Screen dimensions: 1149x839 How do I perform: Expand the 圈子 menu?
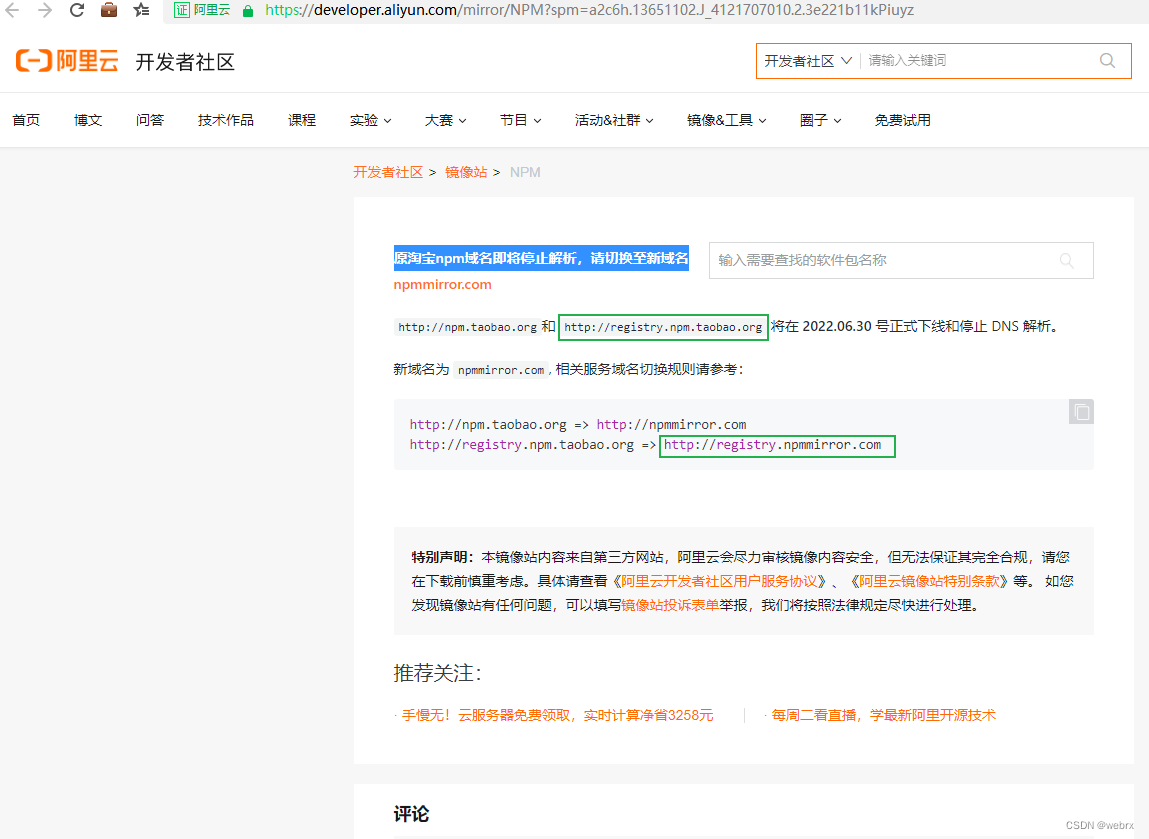tap(820, 120)
